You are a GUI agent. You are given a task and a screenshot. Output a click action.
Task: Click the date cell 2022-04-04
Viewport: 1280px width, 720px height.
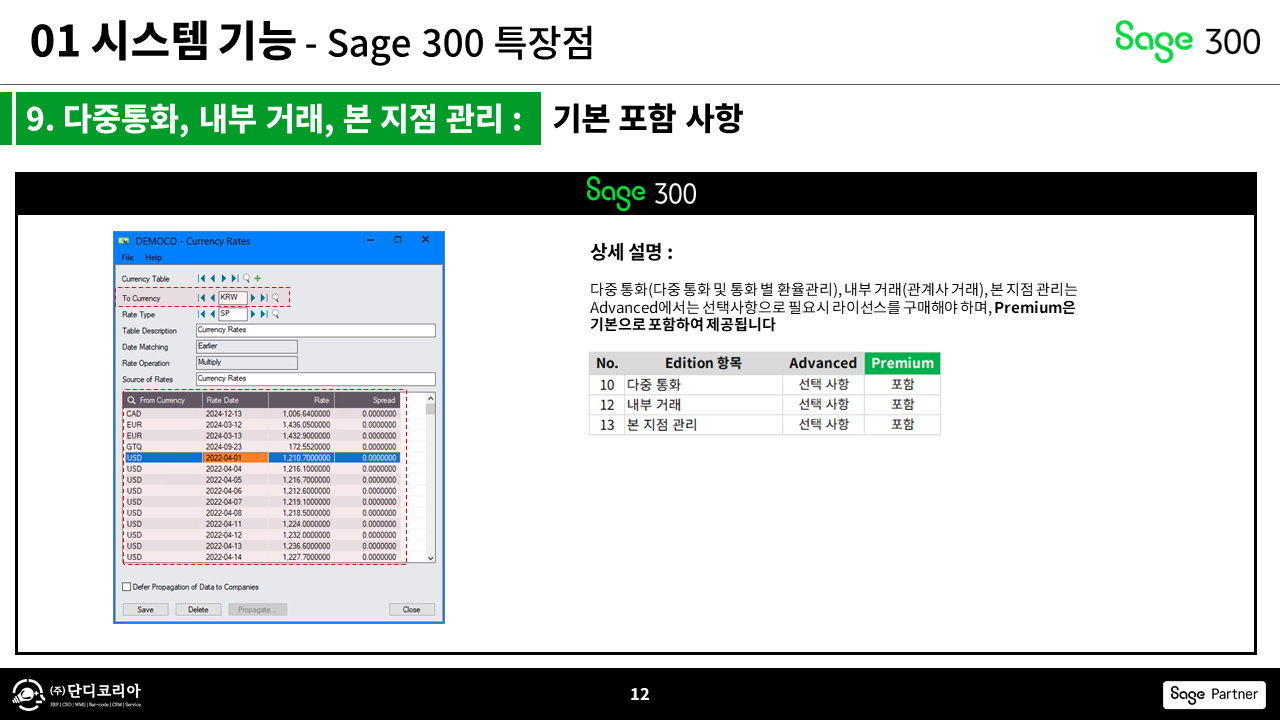coord(235,469)
